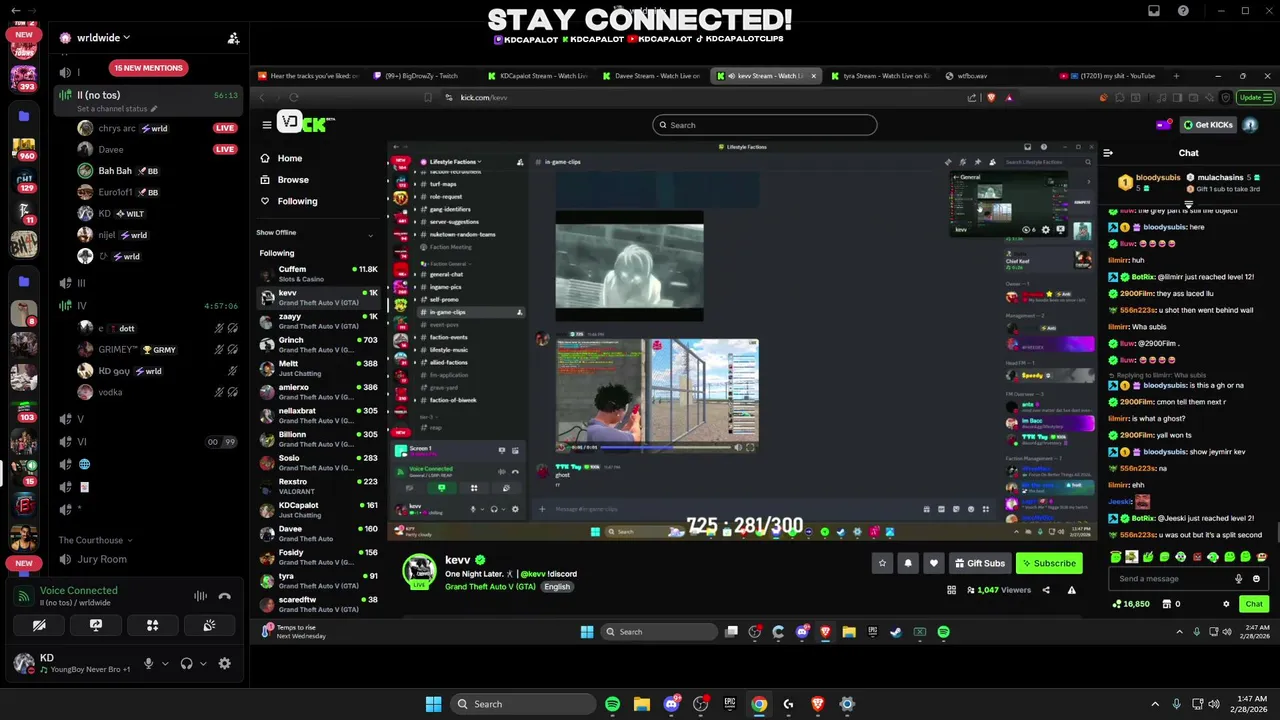Report stream warning triangle icon
The image size is (1280, 720).
coord(1071,590)
